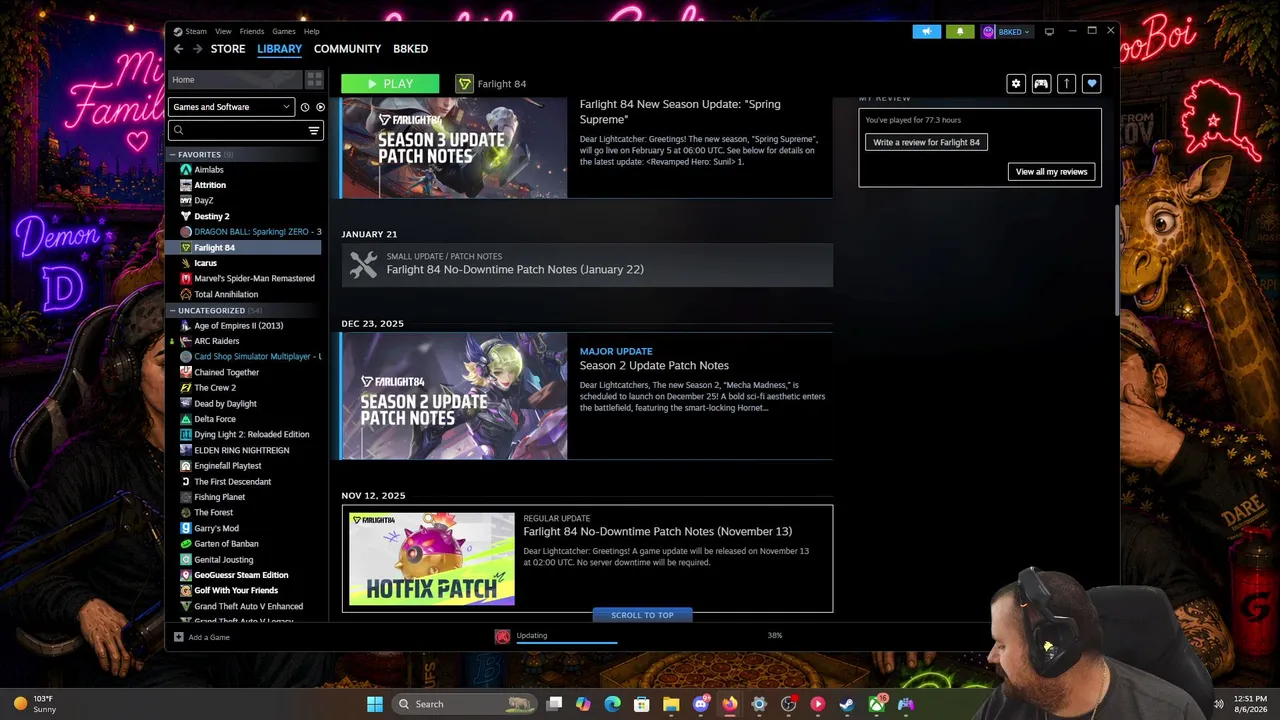This screenshot has width=1280, height=720.
Task: Toggle ready-to-play filter icon
Action: 321,107
